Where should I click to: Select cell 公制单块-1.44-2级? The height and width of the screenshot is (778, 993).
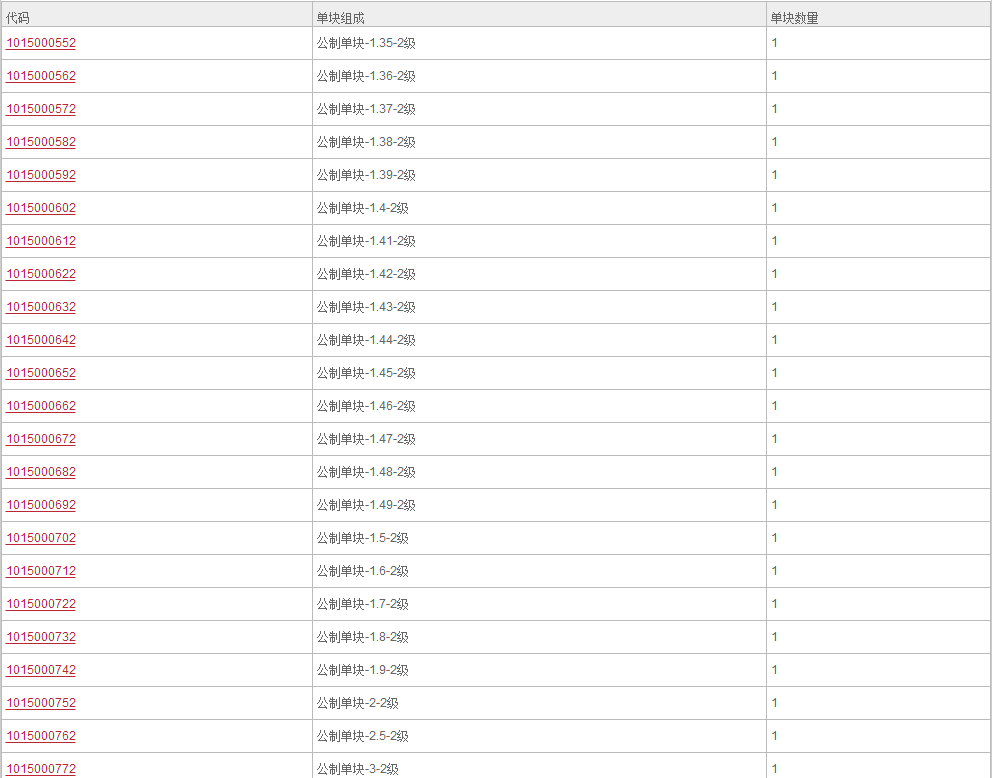point(539,340)
